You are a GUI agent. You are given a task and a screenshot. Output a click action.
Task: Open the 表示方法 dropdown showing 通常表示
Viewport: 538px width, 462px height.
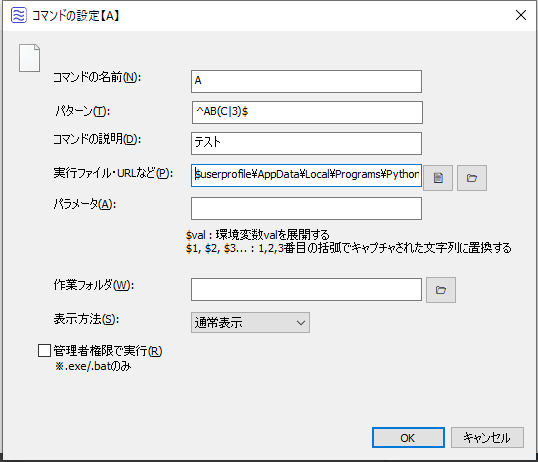pos(250,322)
